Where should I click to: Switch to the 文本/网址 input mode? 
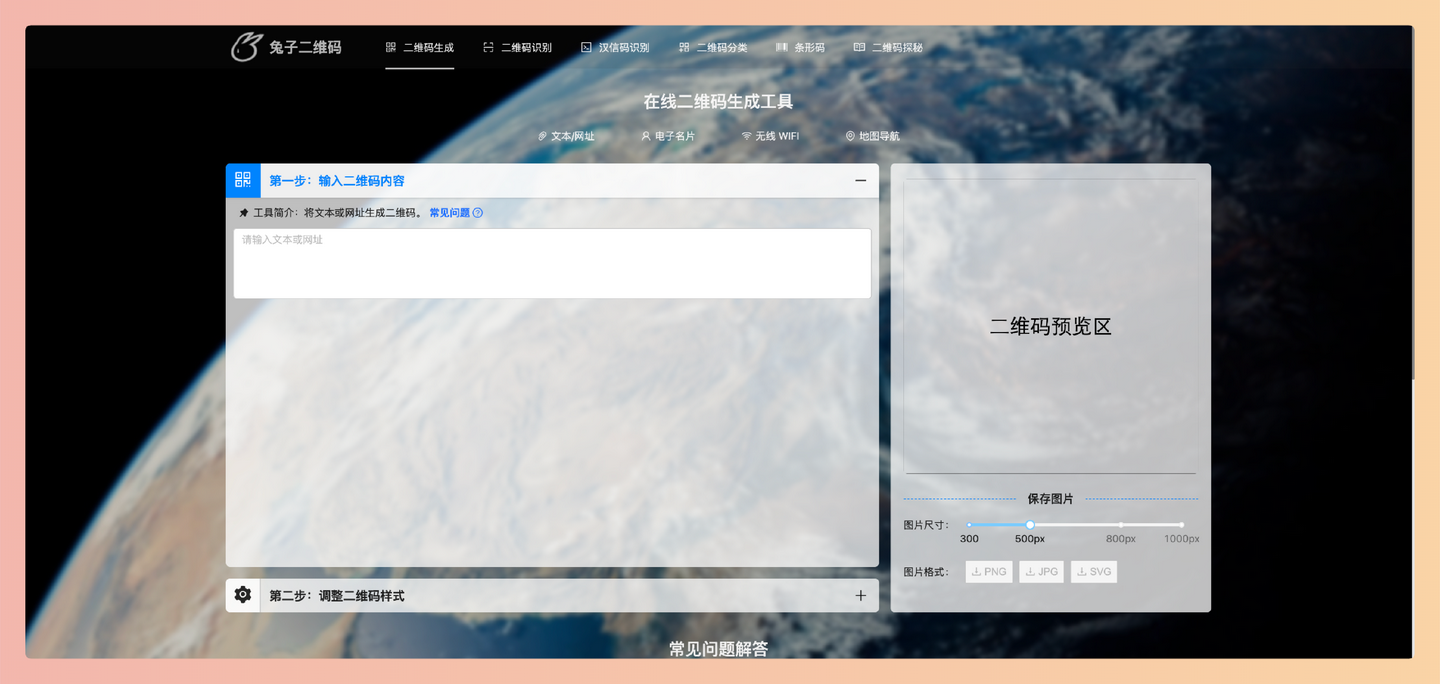click(566, 135)
